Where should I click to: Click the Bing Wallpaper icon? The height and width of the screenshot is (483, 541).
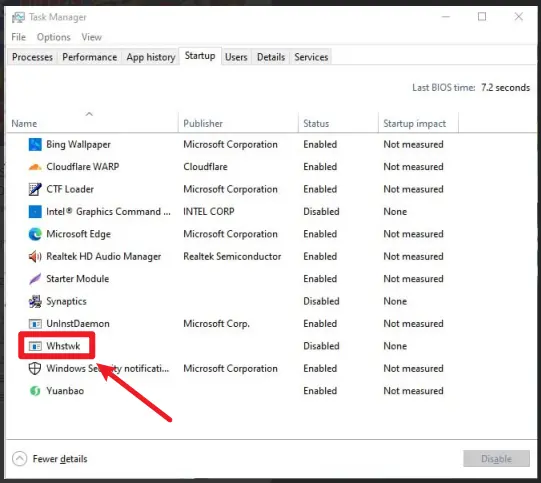[x=35, y=145]
